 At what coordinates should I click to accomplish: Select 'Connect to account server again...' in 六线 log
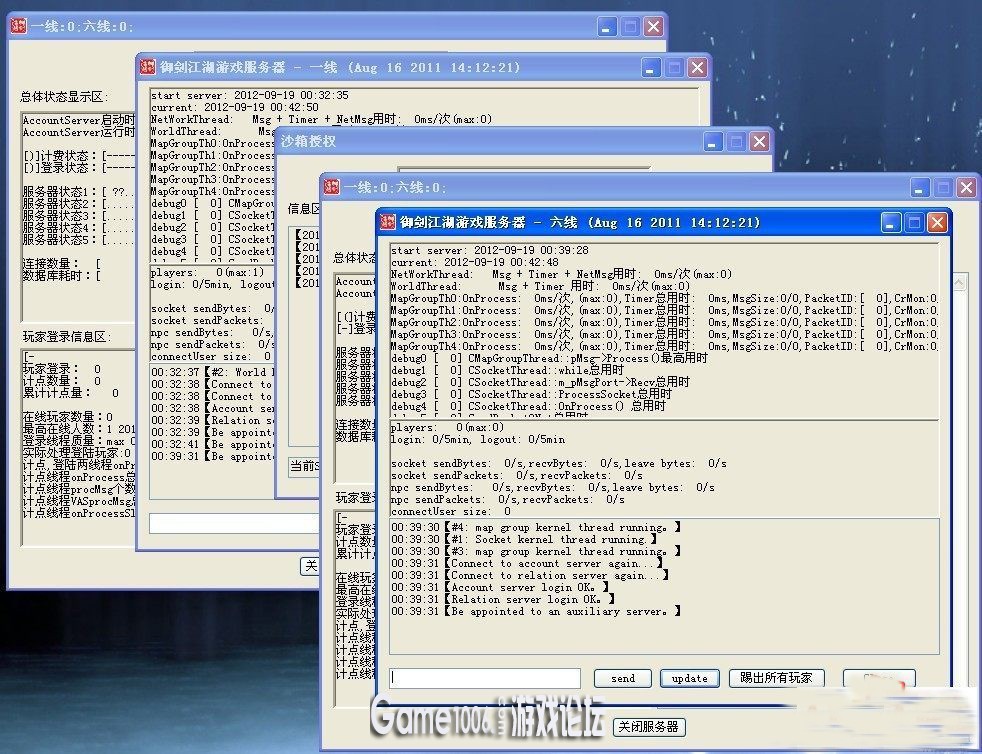pos(527,563)
